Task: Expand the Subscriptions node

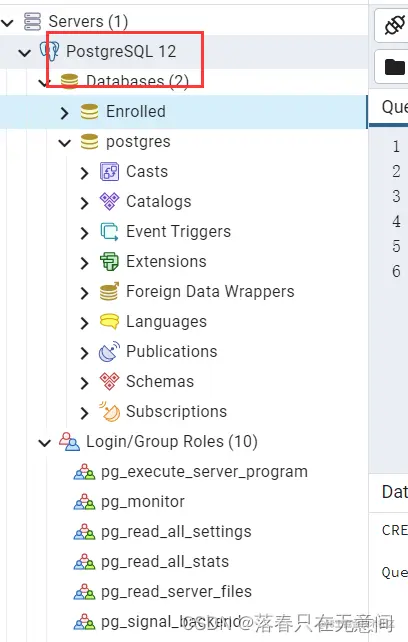Action: (x=84, y=413)
